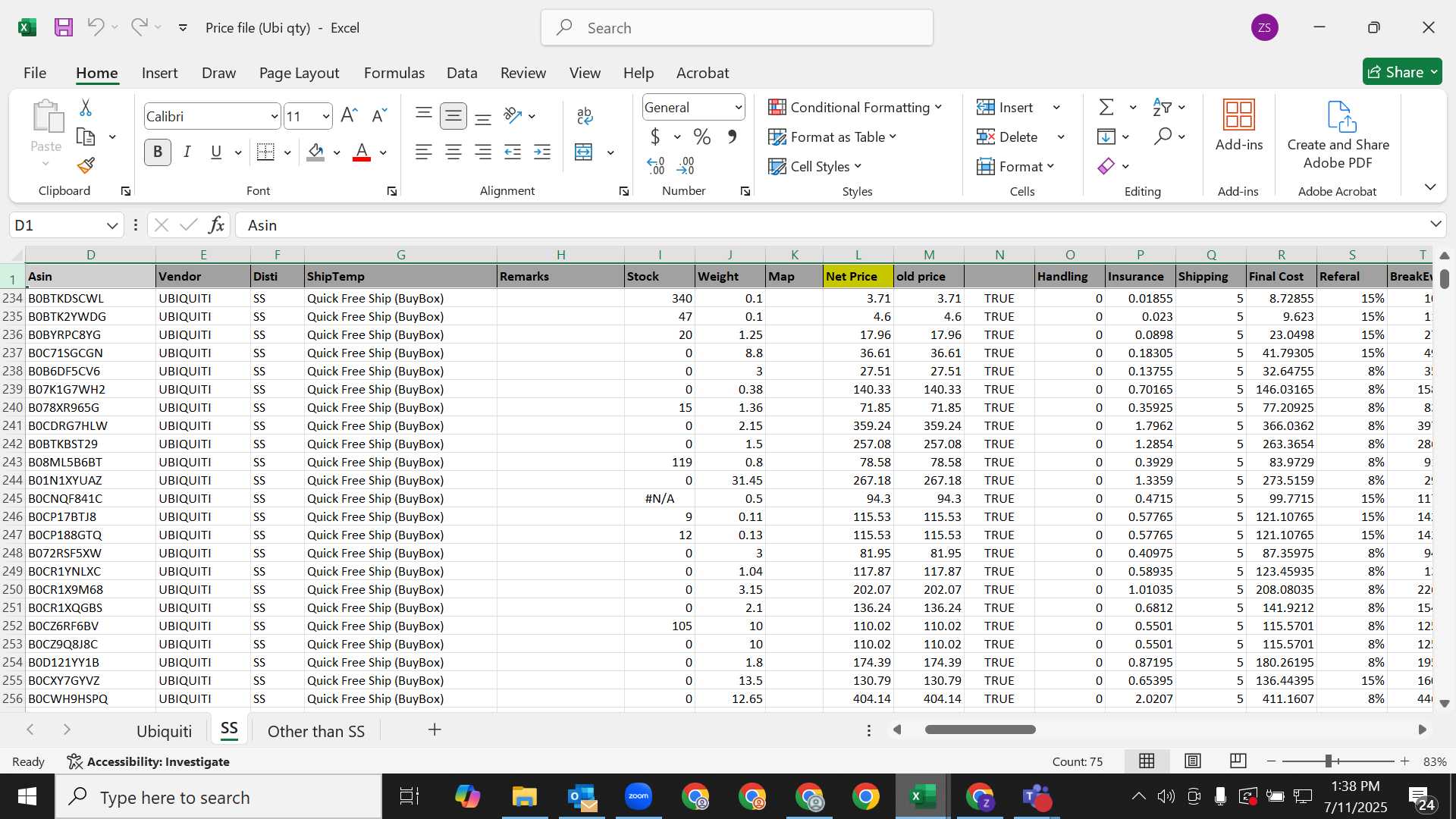Viewport: 1456px width, 819px height.
Task: Click Increase Indent icon
Action: (x=542, y=152)
